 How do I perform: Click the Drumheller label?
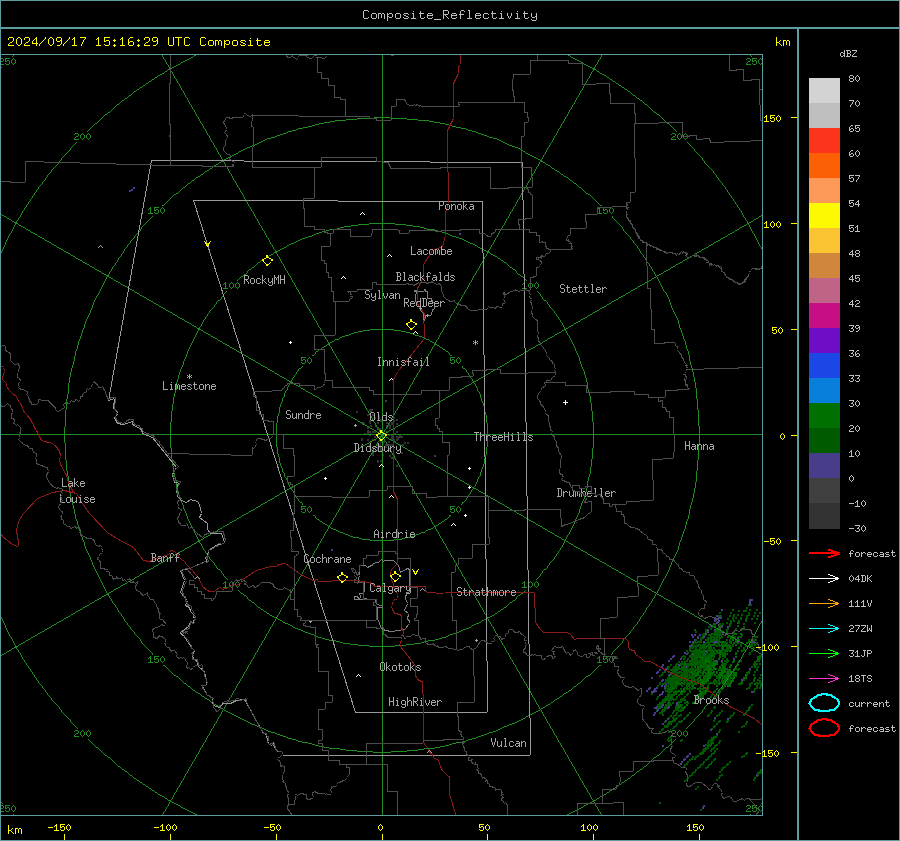[586, 493]
